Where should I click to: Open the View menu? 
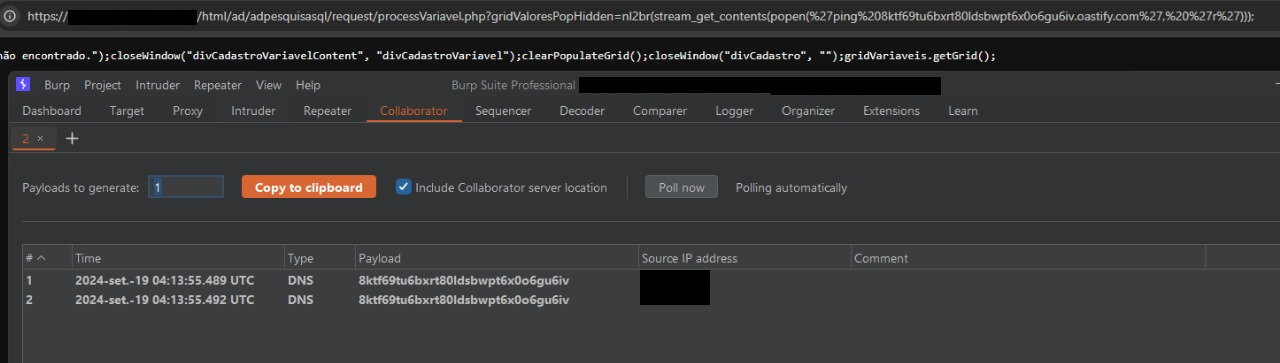(x=269, y=85)
